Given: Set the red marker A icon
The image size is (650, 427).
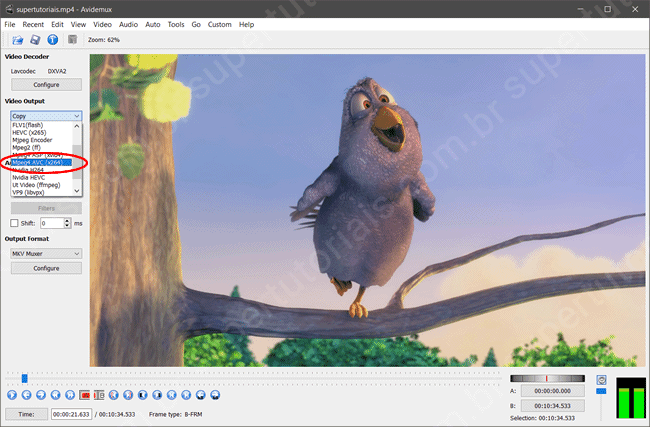Looking at the screenshot, I should [x=85, y=396].
